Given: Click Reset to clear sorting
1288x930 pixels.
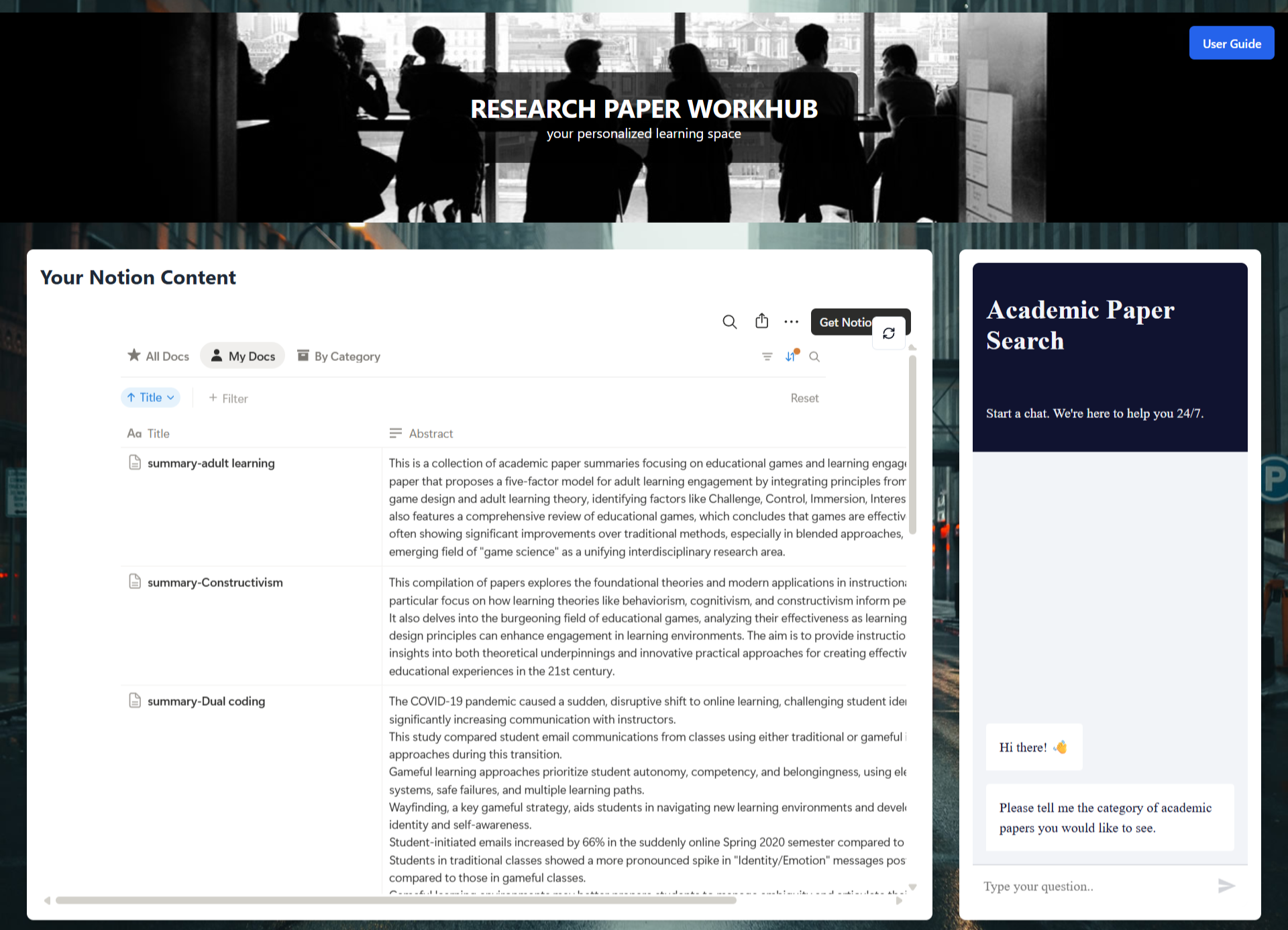Looking at the screenshot, I should click(x=804, y=399).
